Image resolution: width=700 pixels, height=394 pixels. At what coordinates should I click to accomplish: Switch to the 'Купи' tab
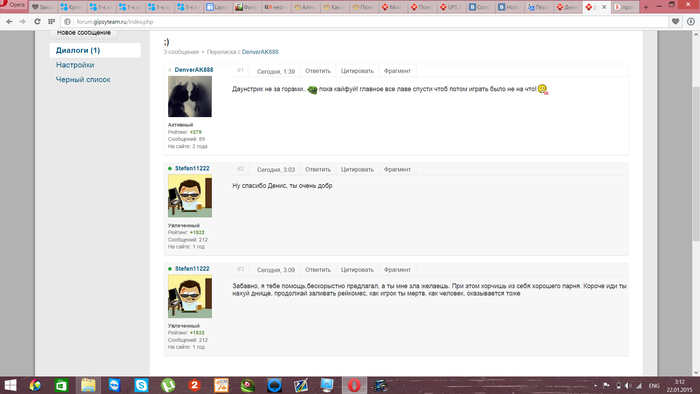[72, 7]
